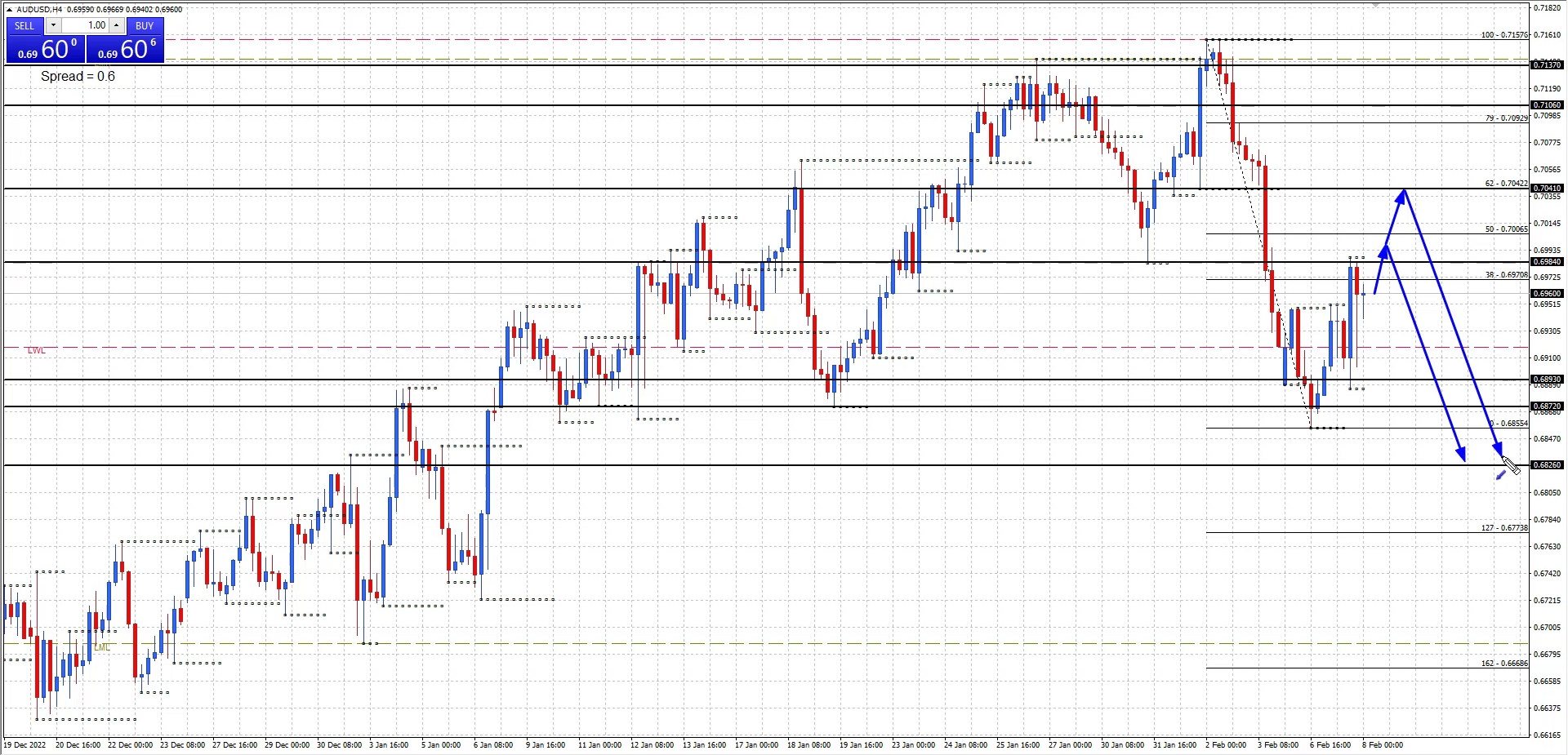Click the blue pencil mark near the cursor
Image resolution: width=1568 pixels, height=755 pixels.
(x=1500, y=475)
